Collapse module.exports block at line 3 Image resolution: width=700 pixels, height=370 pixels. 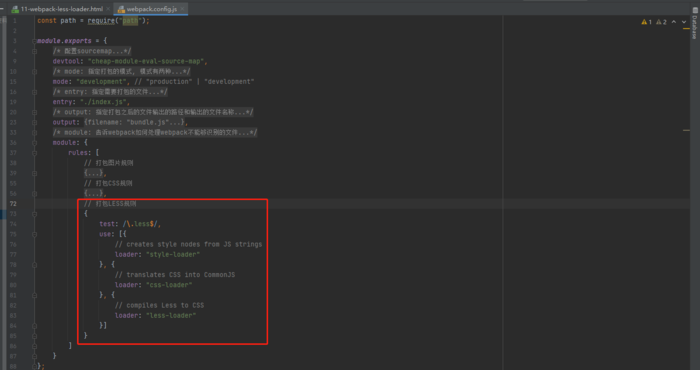pos(34,41)
